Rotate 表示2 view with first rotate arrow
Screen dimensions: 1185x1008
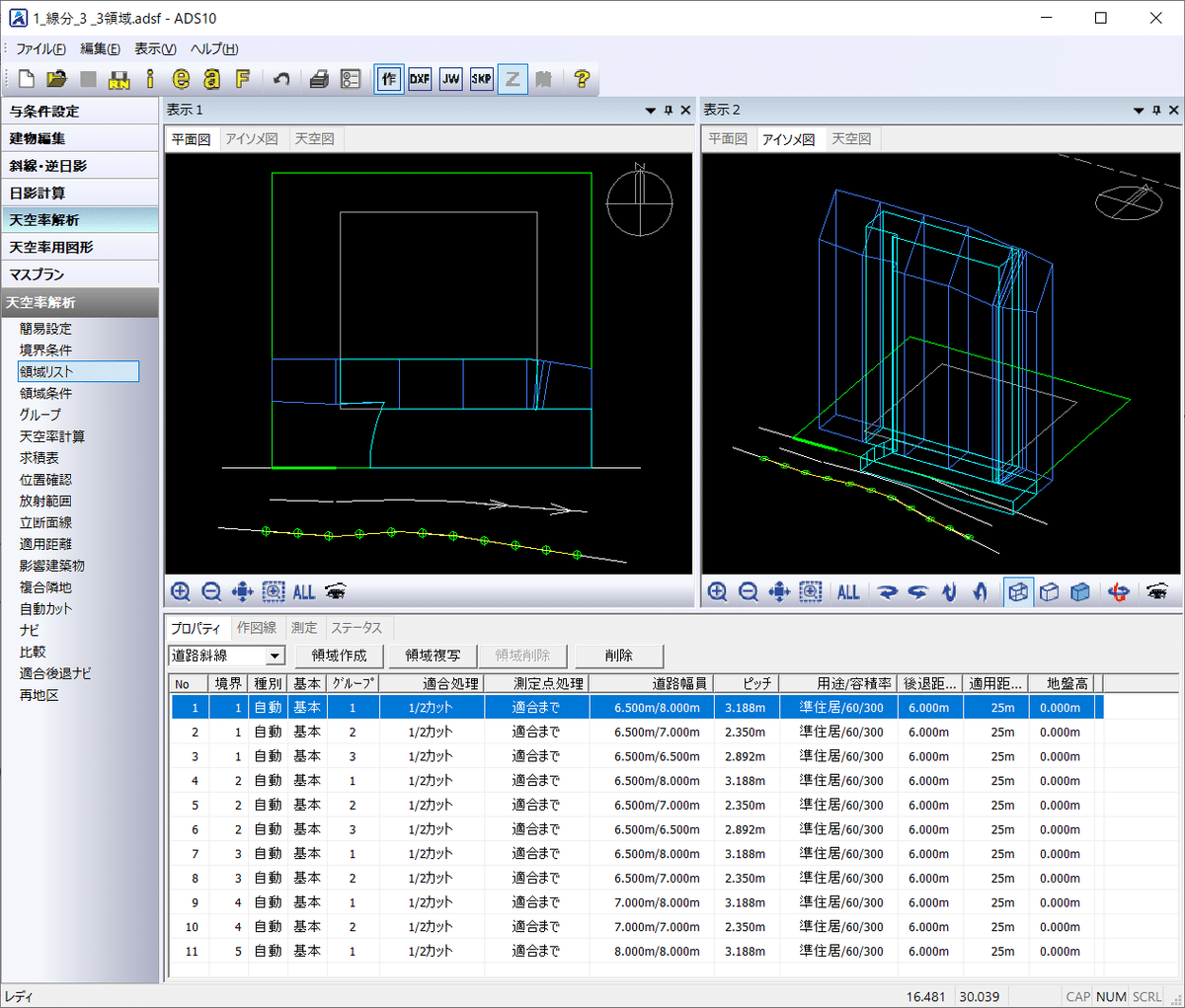[888, 591]
